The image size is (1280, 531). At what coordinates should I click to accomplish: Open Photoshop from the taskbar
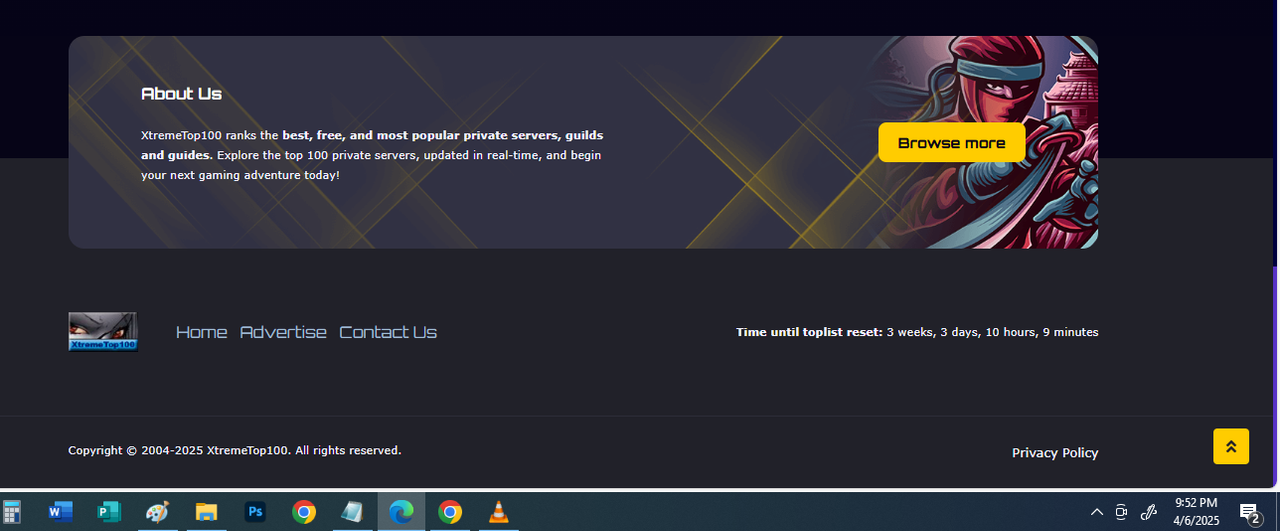click(255, 512)
